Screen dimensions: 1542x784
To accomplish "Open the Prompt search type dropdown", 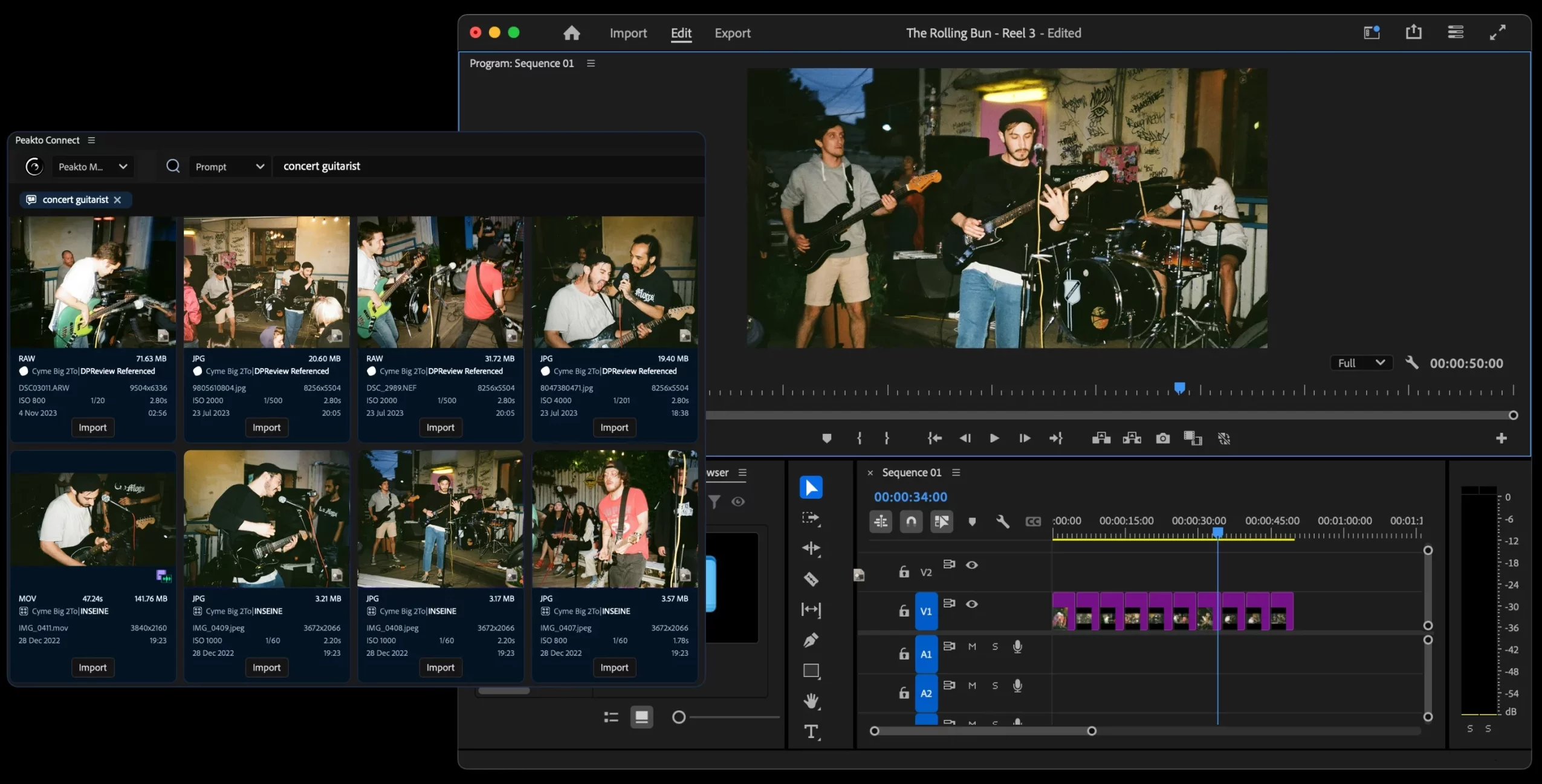I will (230, 166).
